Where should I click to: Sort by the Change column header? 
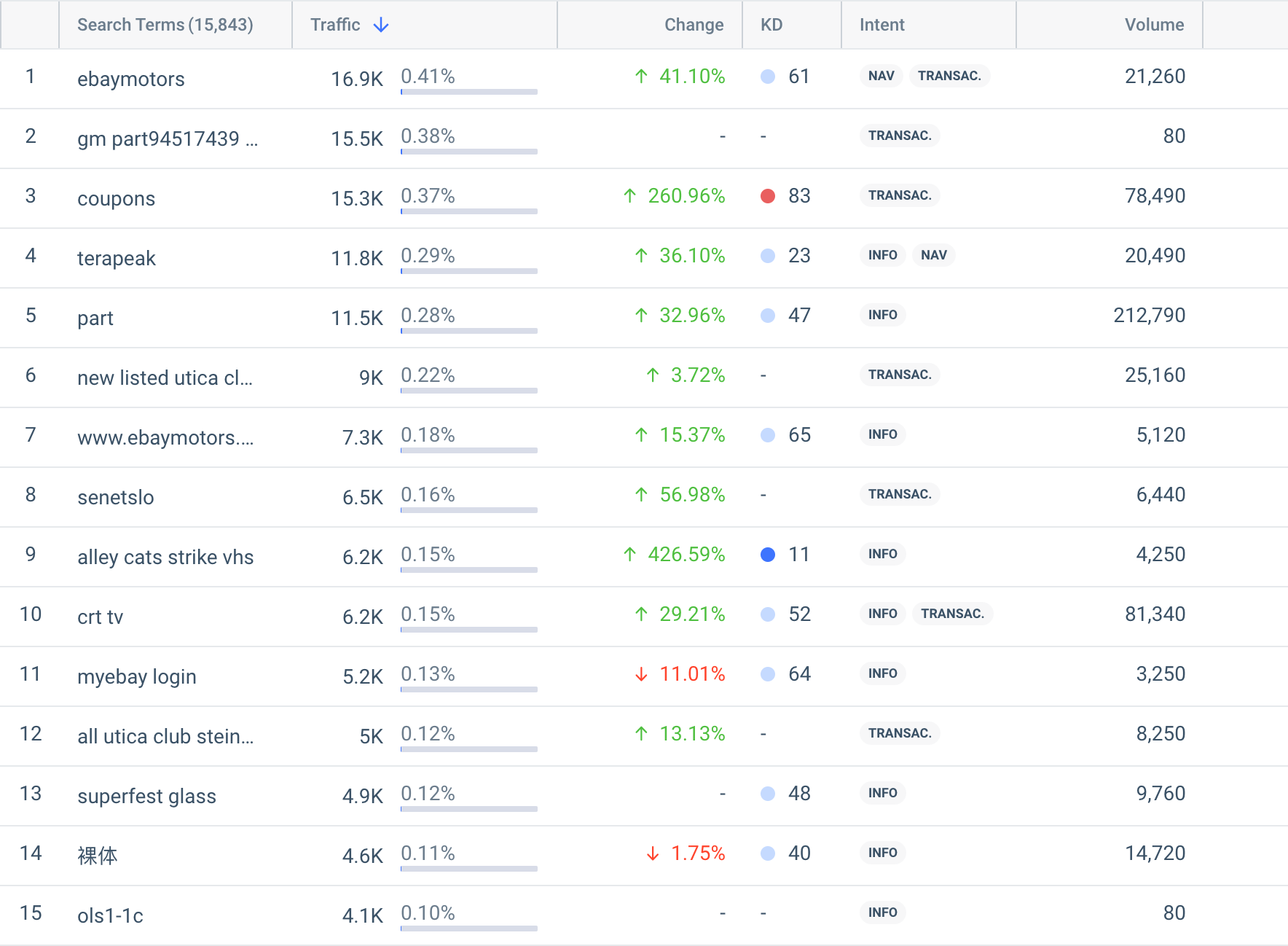pos(693,25)
